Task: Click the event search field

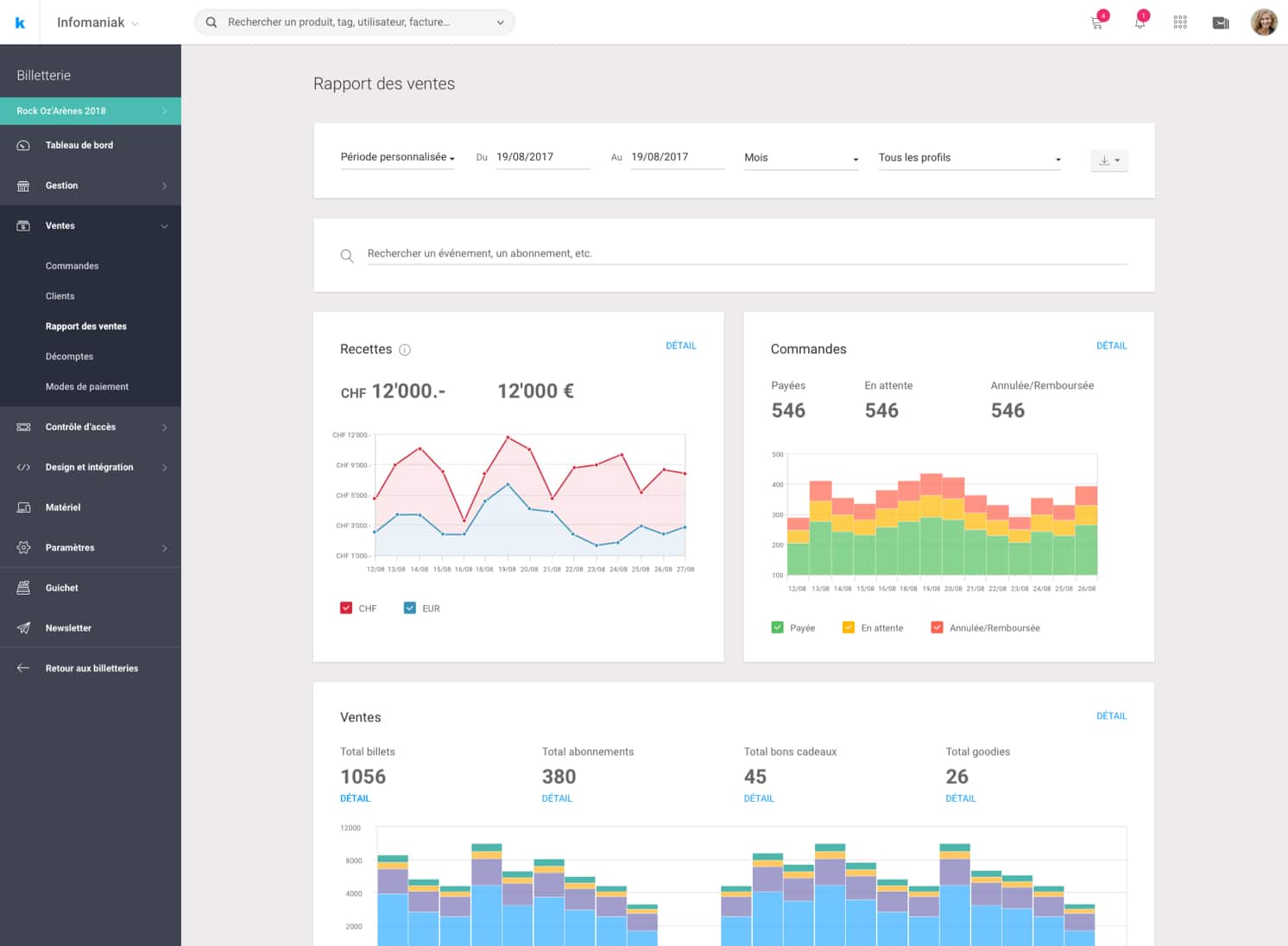Action: click(747, 254)
